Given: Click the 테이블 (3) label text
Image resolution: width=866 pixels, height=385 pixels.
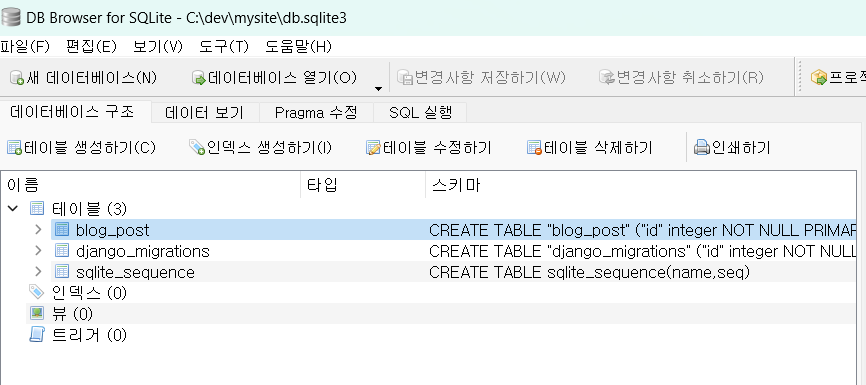Looking at the screenshot, I should pos(89,209).
